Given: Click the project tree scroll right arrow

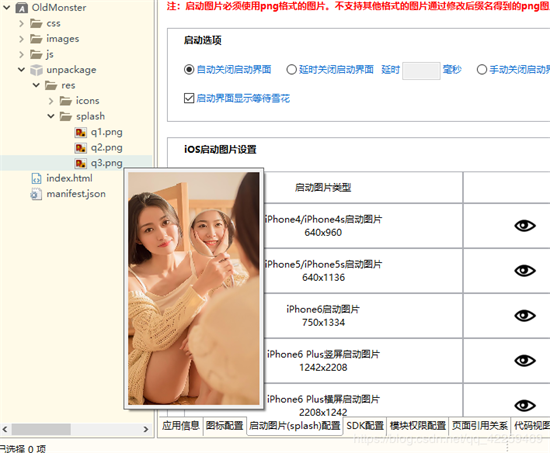Looking at the screenshot, I should pos(146,429).
